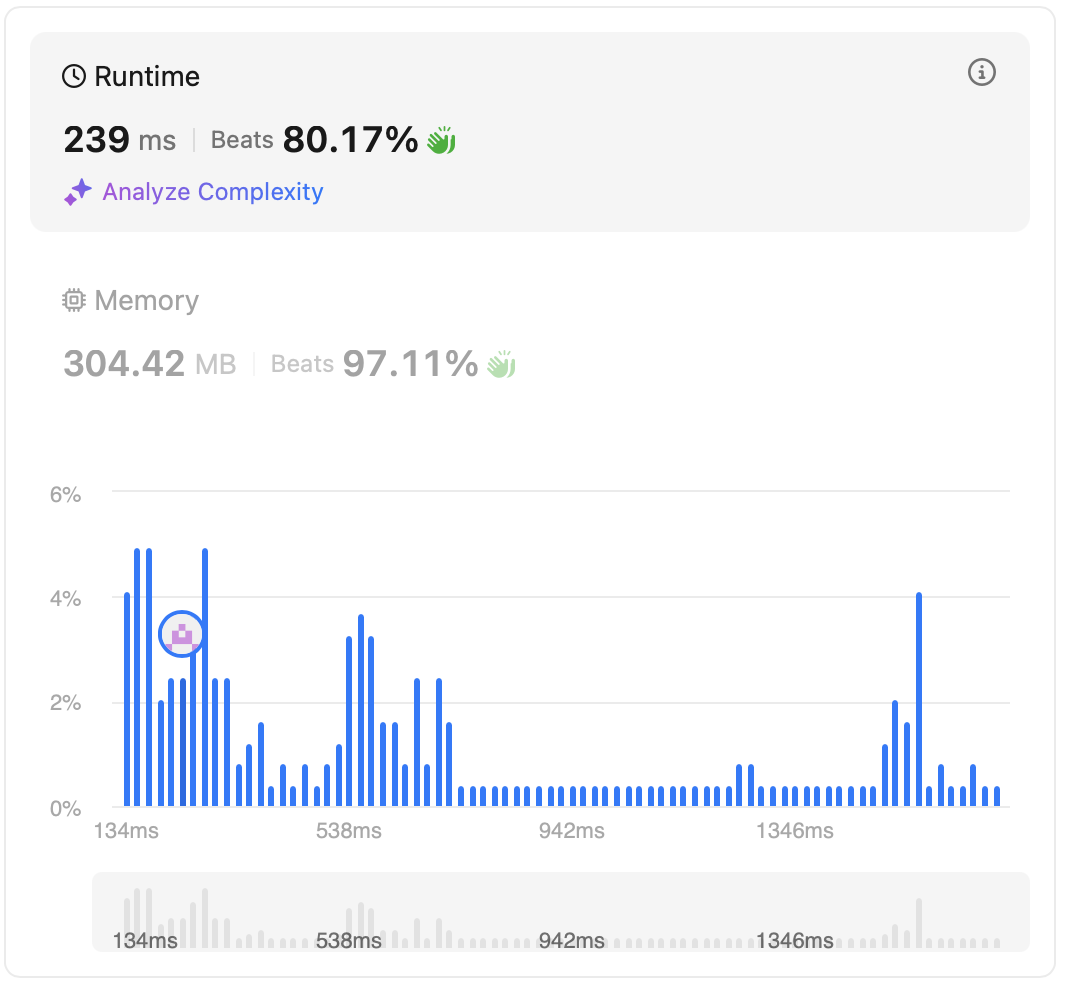This screenshot has width=1076, height=996.
Task: Click the Beats 97.11% text
Action: [x=374, y=364]
